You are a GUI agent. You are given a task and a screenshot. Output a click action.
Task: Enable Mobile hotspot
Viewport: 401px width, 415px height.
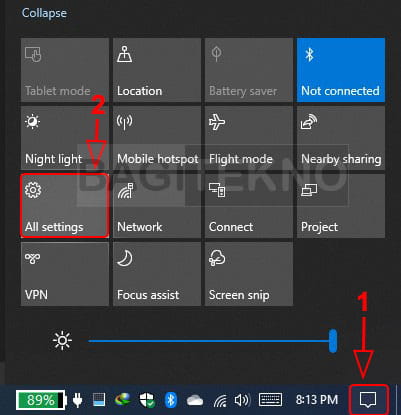(x=157, y=138)
